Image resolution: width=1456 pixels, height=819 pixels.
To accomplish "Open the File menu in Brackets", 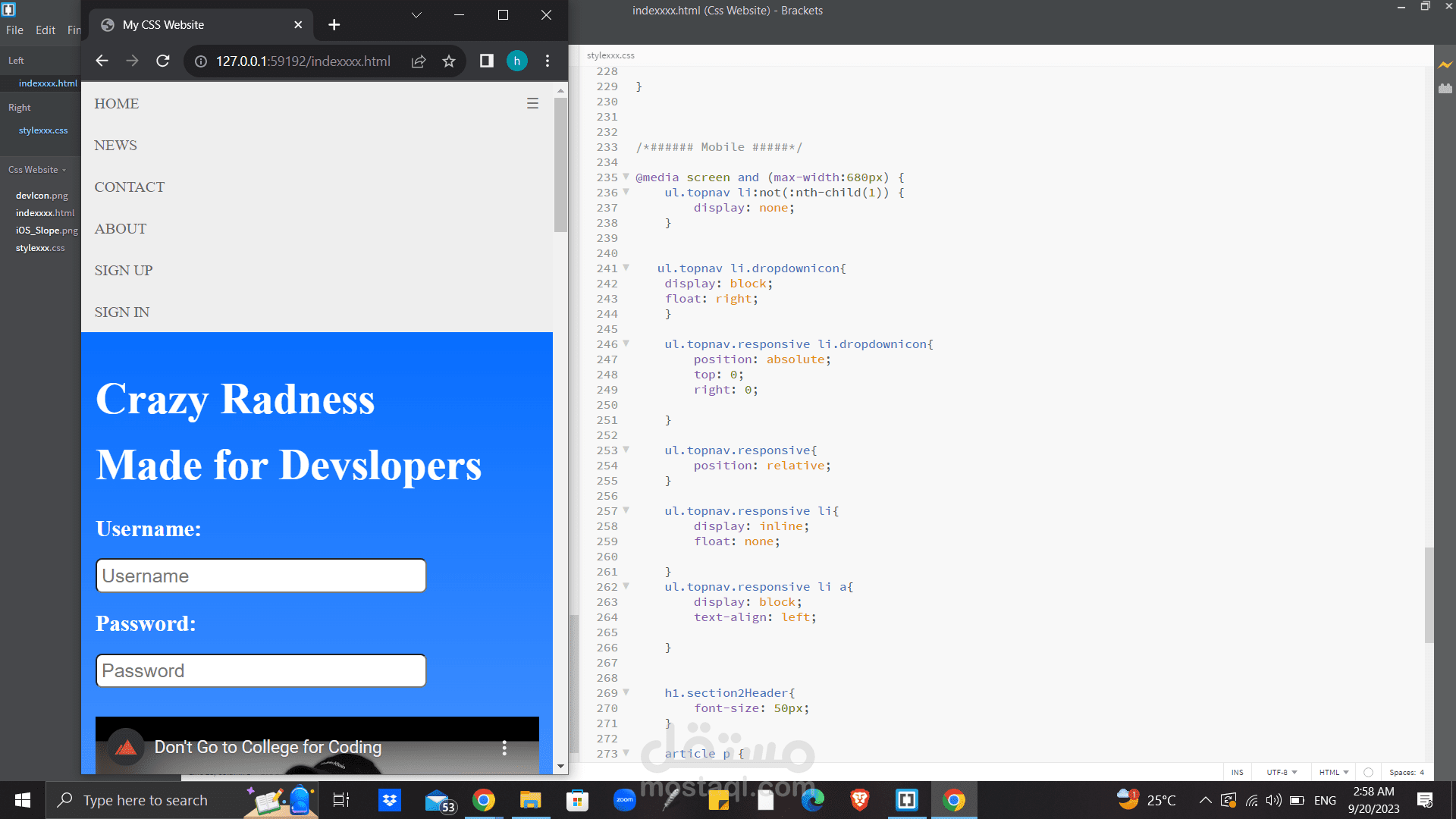I will (x=14, y=30).
